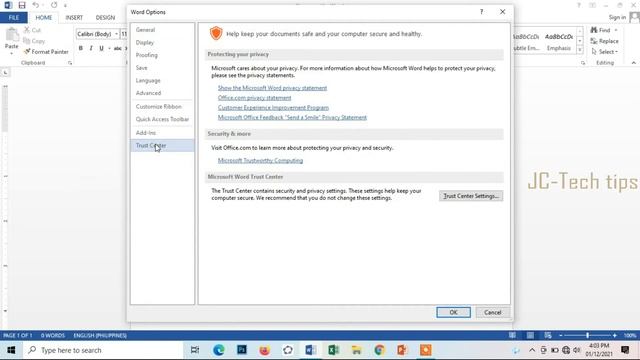Select General in Word Options sidebar
Image resolution: width=640 pixels, height=360 pixels.
click(162, 30)
